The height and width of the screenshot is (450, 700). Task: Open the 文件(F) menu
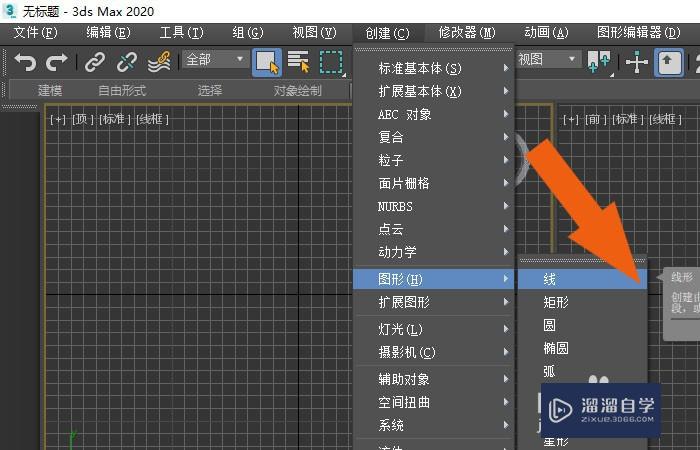(36, 33)
